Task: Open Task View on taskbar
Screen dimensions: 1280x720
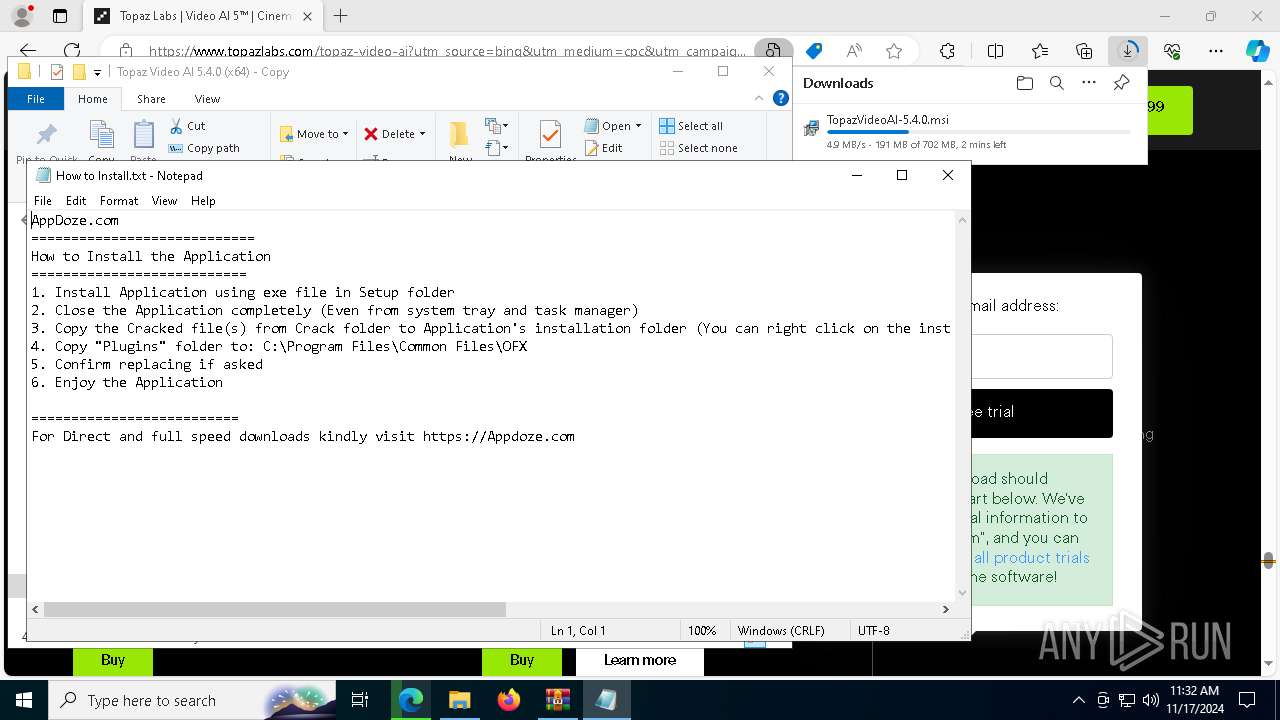Action: coord(360,700)
